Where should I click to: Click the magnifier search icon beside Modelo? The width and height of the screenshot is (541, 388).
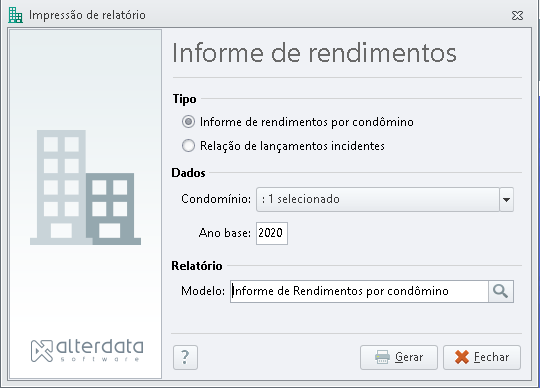click(x=501, y=291)
